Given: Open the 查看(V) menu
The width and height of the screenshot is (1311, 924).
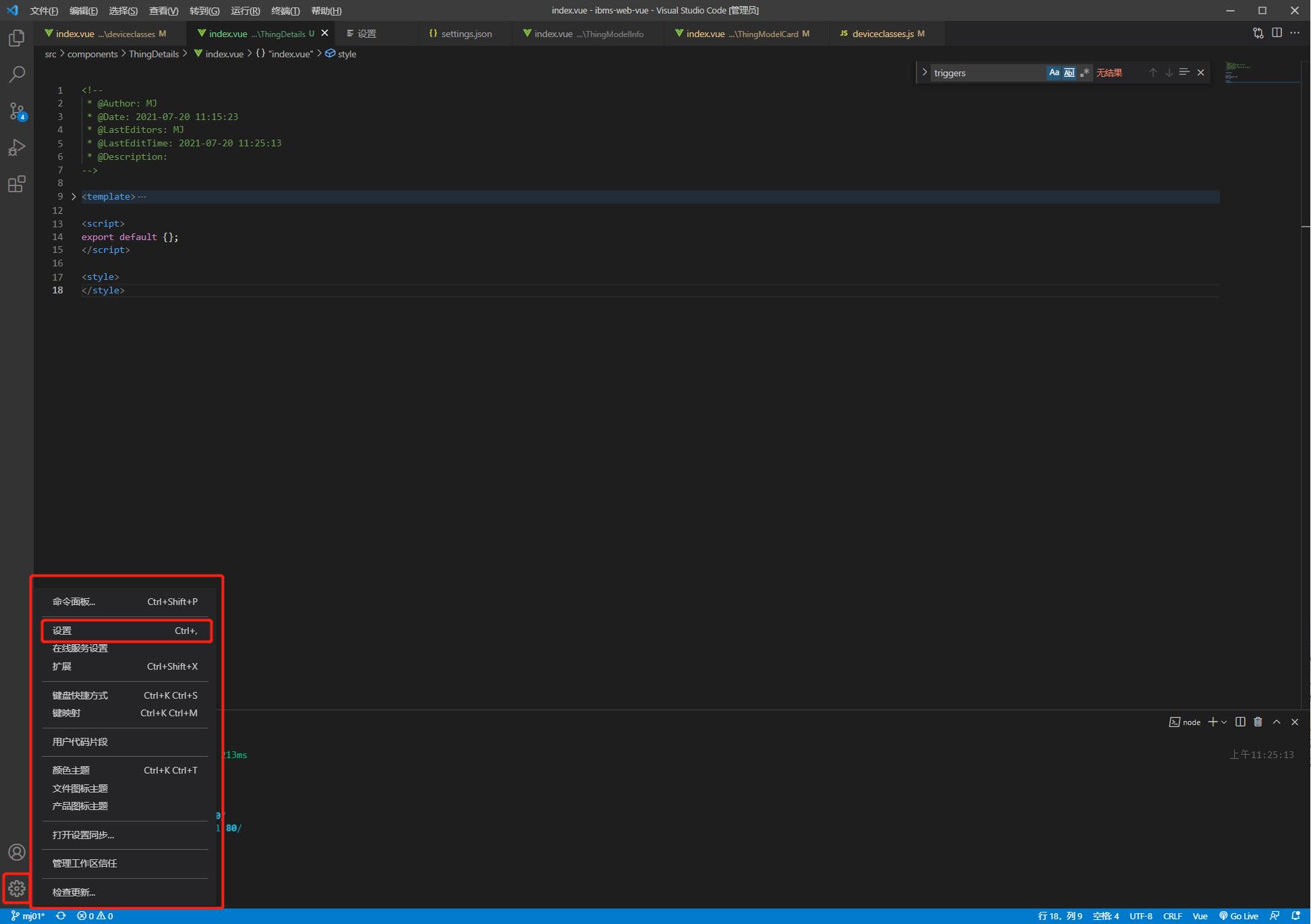Looking at the screenshot, I should point(164,10).
